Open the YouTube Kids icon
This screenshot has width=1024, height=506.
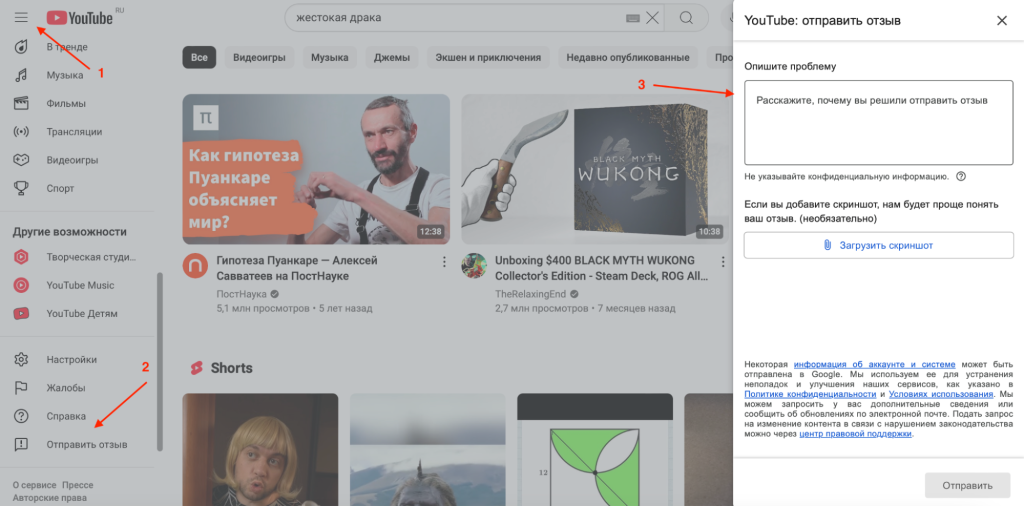[21, 313]
